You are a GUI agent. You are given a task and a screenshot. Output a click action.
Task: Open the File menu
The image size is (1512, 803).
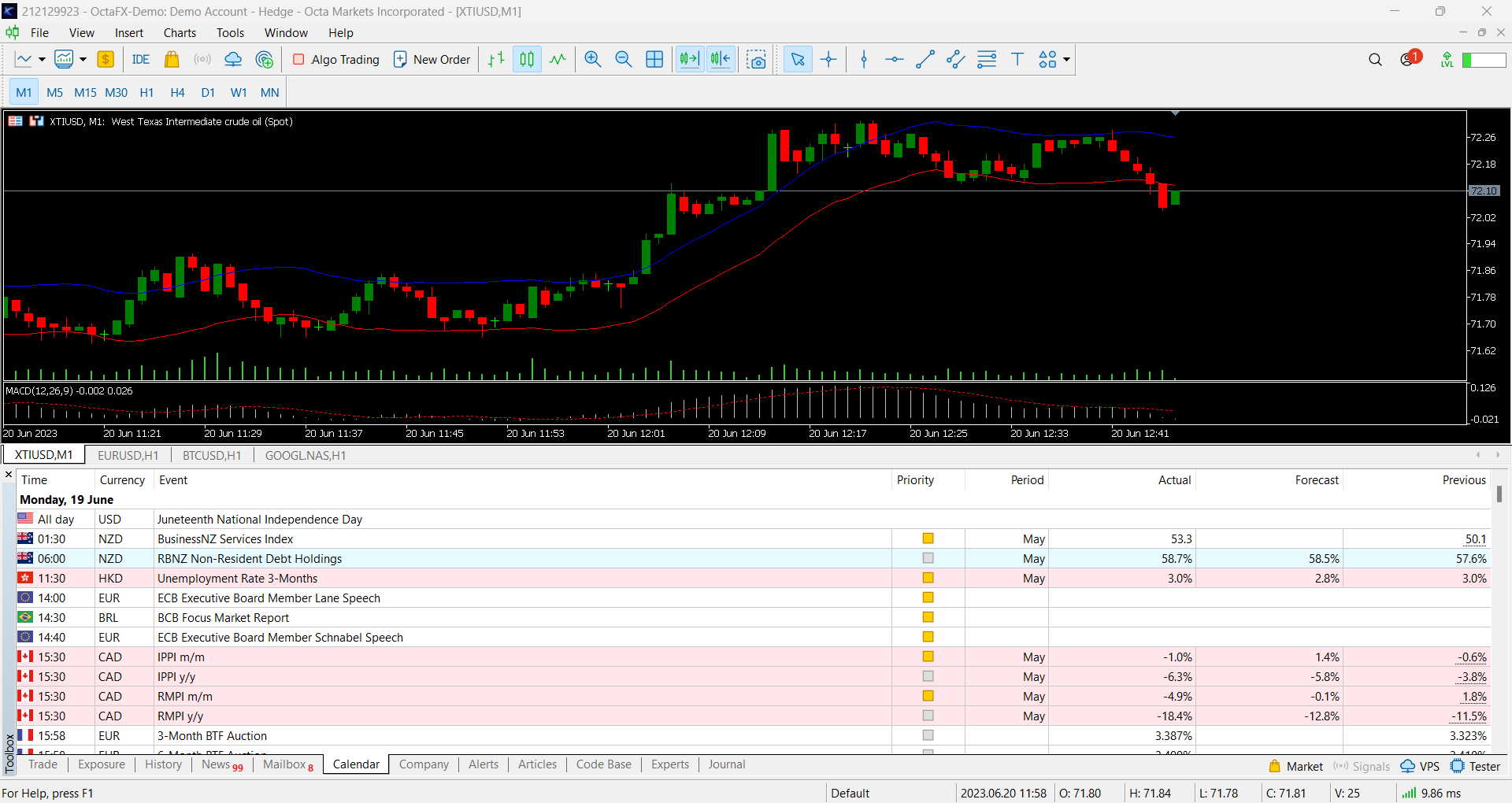pyautogui.click(x=39, y=32)
